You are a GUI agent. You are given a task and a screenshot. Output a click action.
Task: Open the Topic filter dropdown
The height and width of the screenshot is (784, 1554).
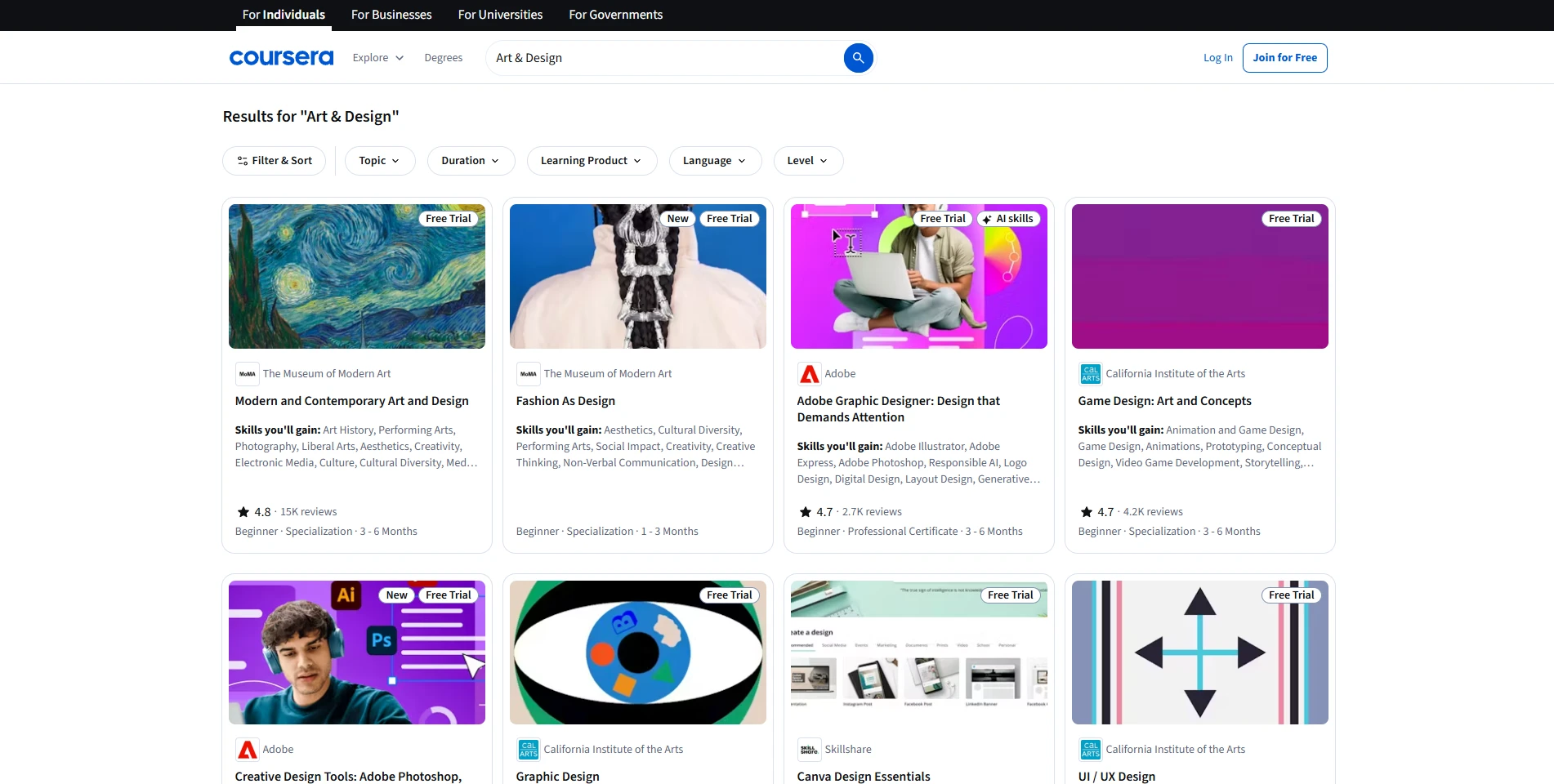pyautogui.click(x=379, y=161)
